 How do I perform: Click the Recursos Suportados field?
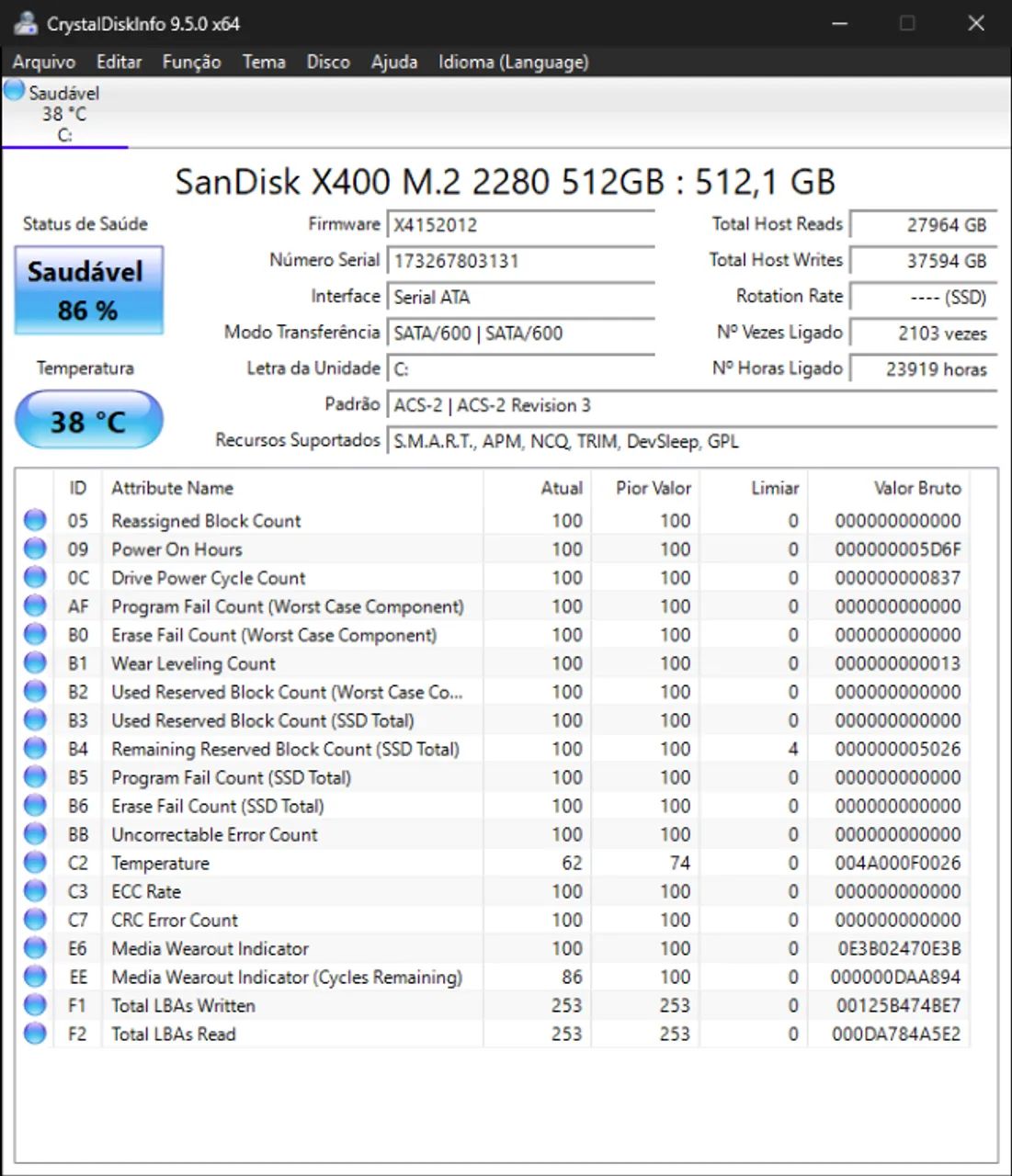click(x=693, y=441)
